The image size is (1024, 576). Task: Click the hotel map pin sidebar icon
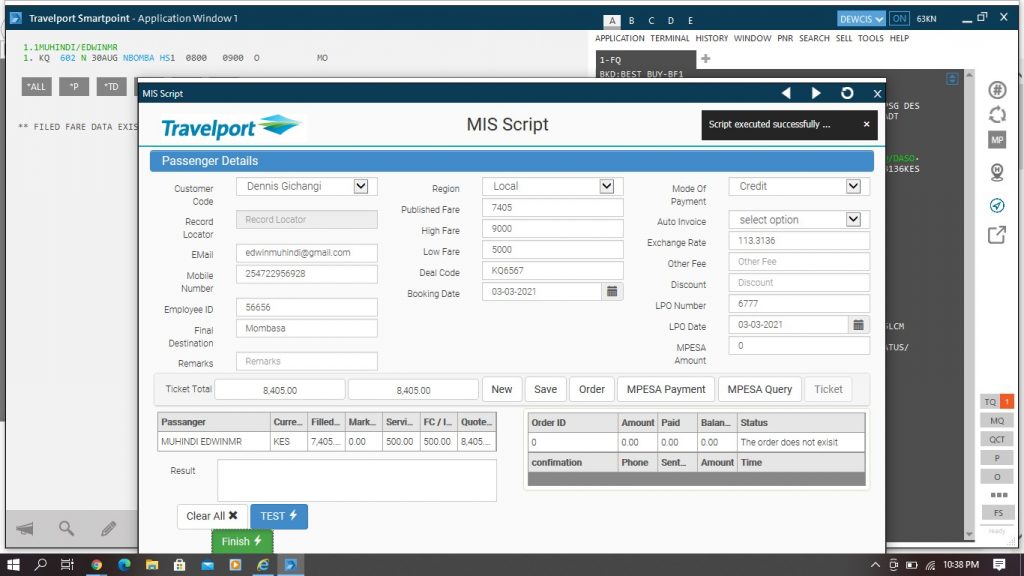[x=997, y=172]
